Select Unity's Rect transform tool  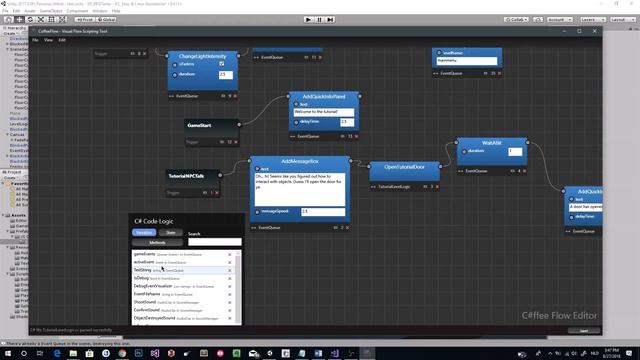(x=51, y=20)
